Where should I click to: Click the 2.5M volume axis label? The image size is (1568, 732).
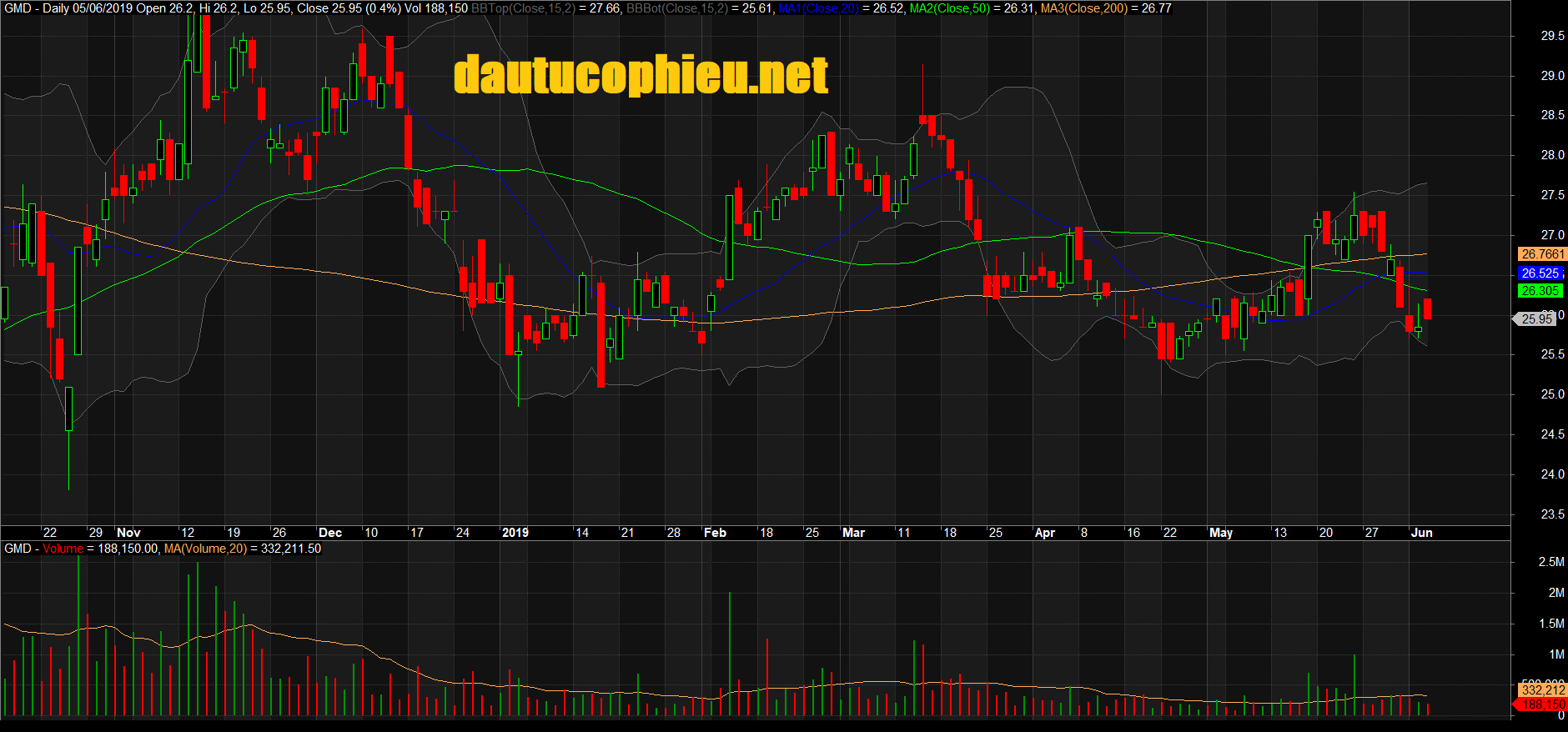click(1551, 562)
